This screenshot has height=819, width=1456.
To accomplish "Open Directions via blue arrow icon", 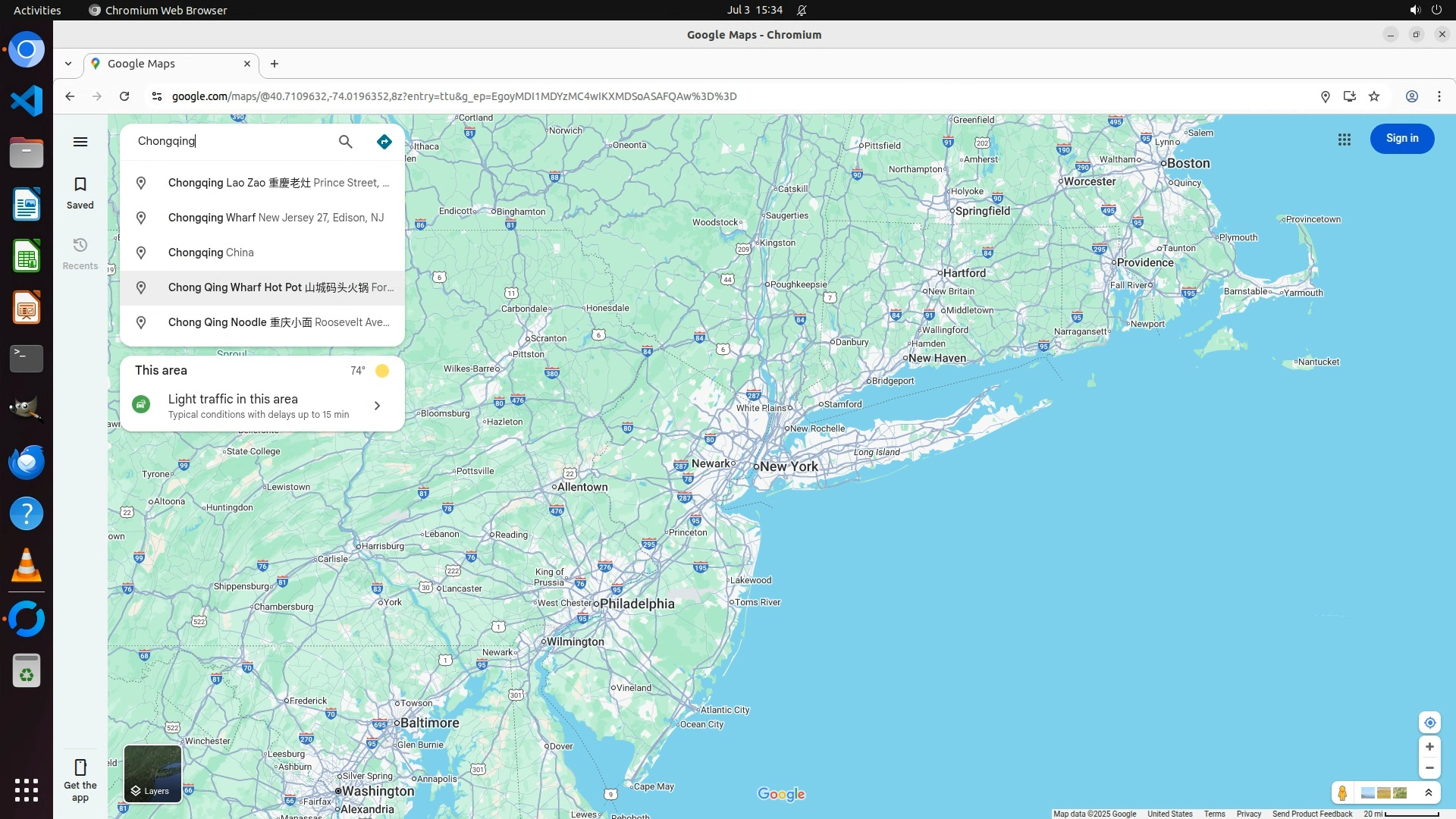I will tap(384, 142).
